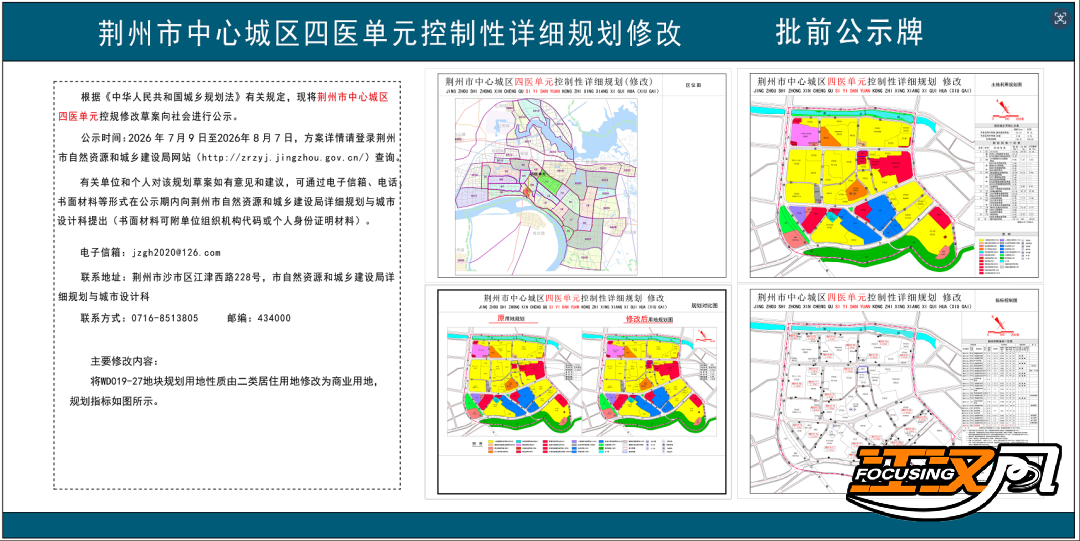Click the north arrow on the modified plan map
The image size is (1080, 541).
pos(701,334)
